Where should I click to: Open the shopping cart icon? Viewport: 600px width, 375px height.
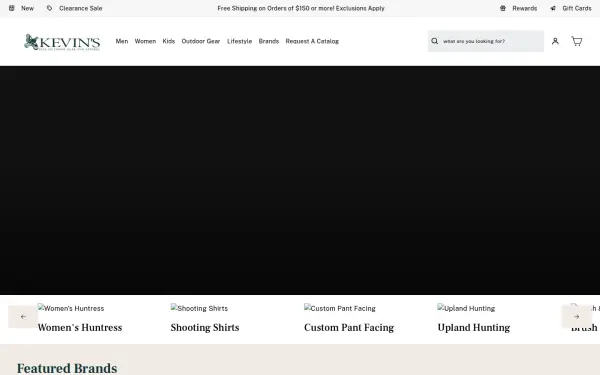tap(577, 41)
